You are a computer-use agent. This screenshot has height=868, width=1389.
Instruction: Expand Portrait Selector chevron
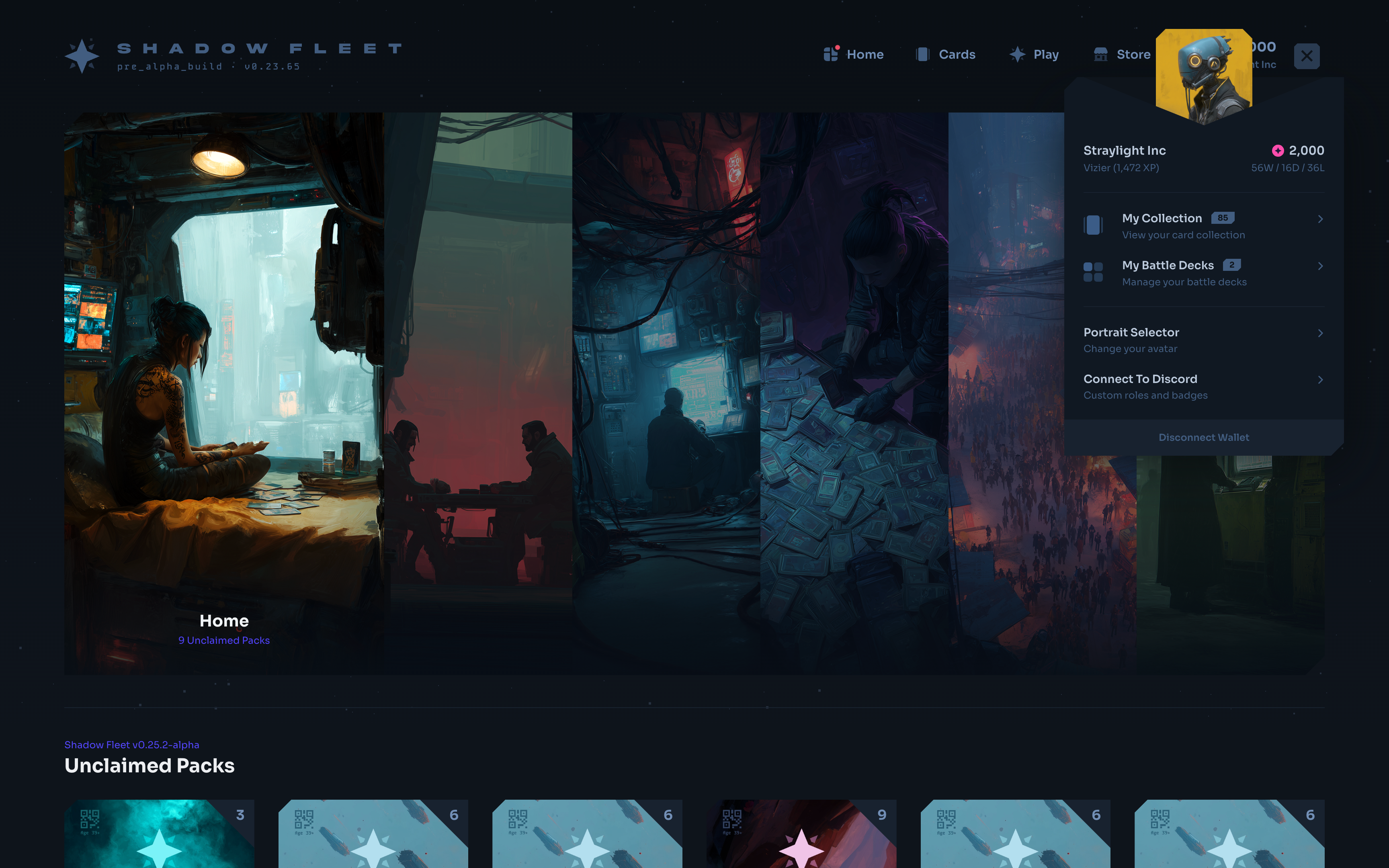pos(1320,333)
